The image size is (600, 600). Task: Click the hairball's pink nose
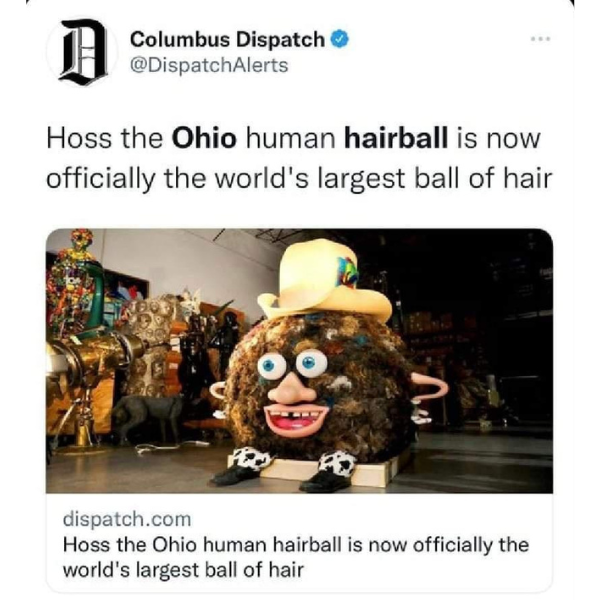pyautogui.click(x=294, y=390)
